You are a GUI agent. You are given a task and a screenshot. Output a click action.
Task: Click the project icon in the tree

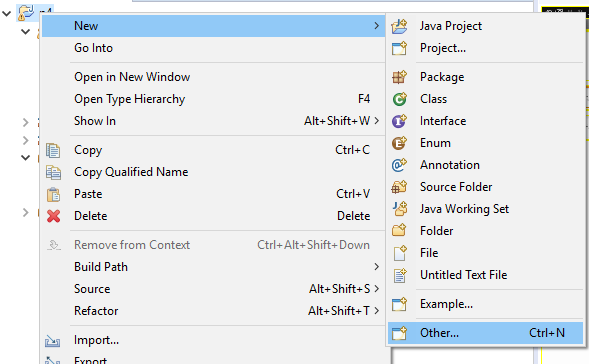click(x=26, y=13)
